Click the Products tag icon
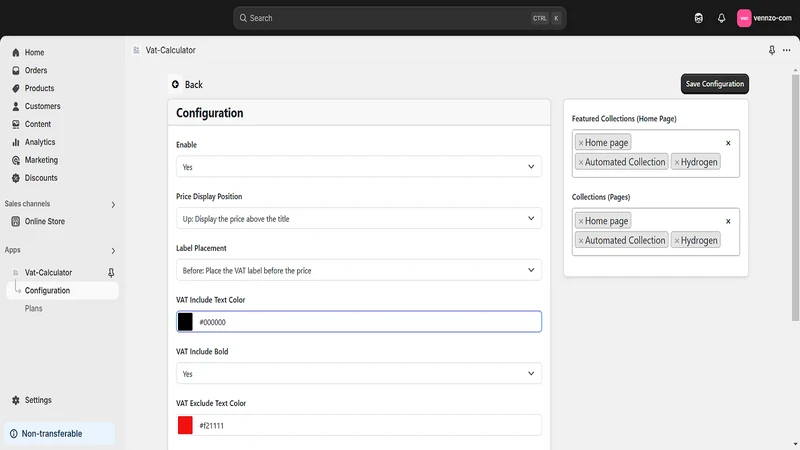 16,88
